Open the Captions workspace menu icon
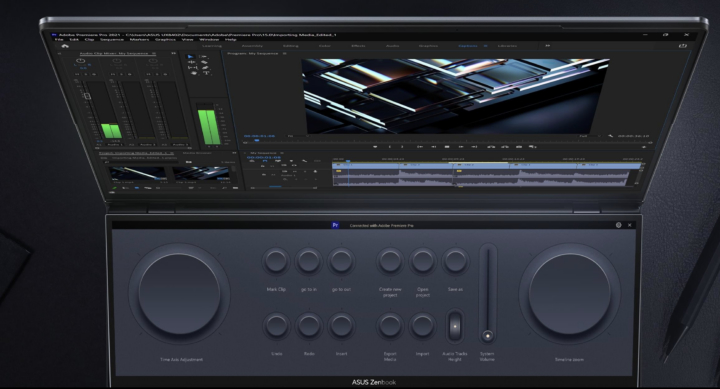This screenshot has height=389, width=720. tap(485, 46)
